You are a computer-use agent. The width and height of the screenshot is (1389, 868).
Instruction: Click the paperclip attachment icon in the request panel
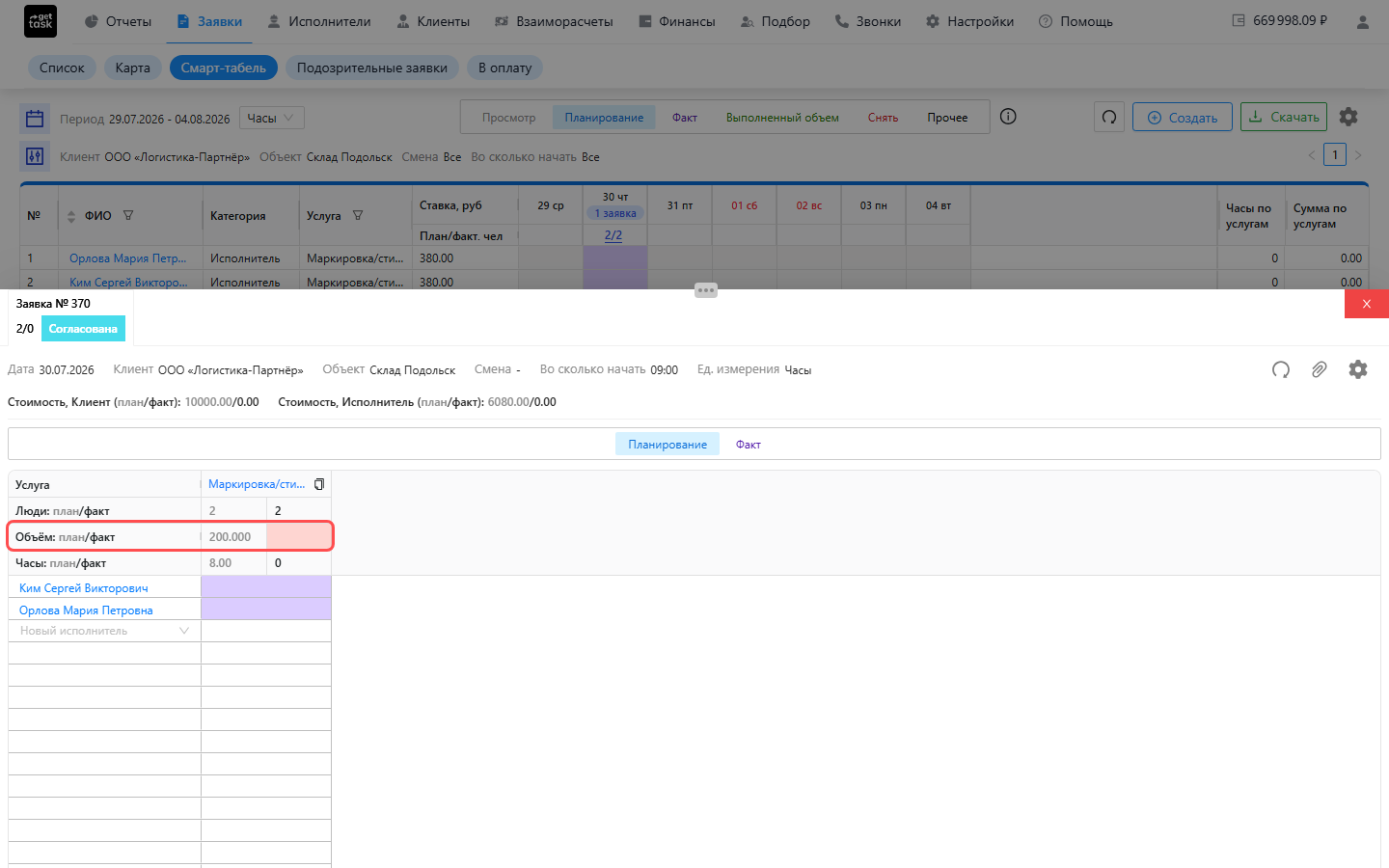point(1319,369)
